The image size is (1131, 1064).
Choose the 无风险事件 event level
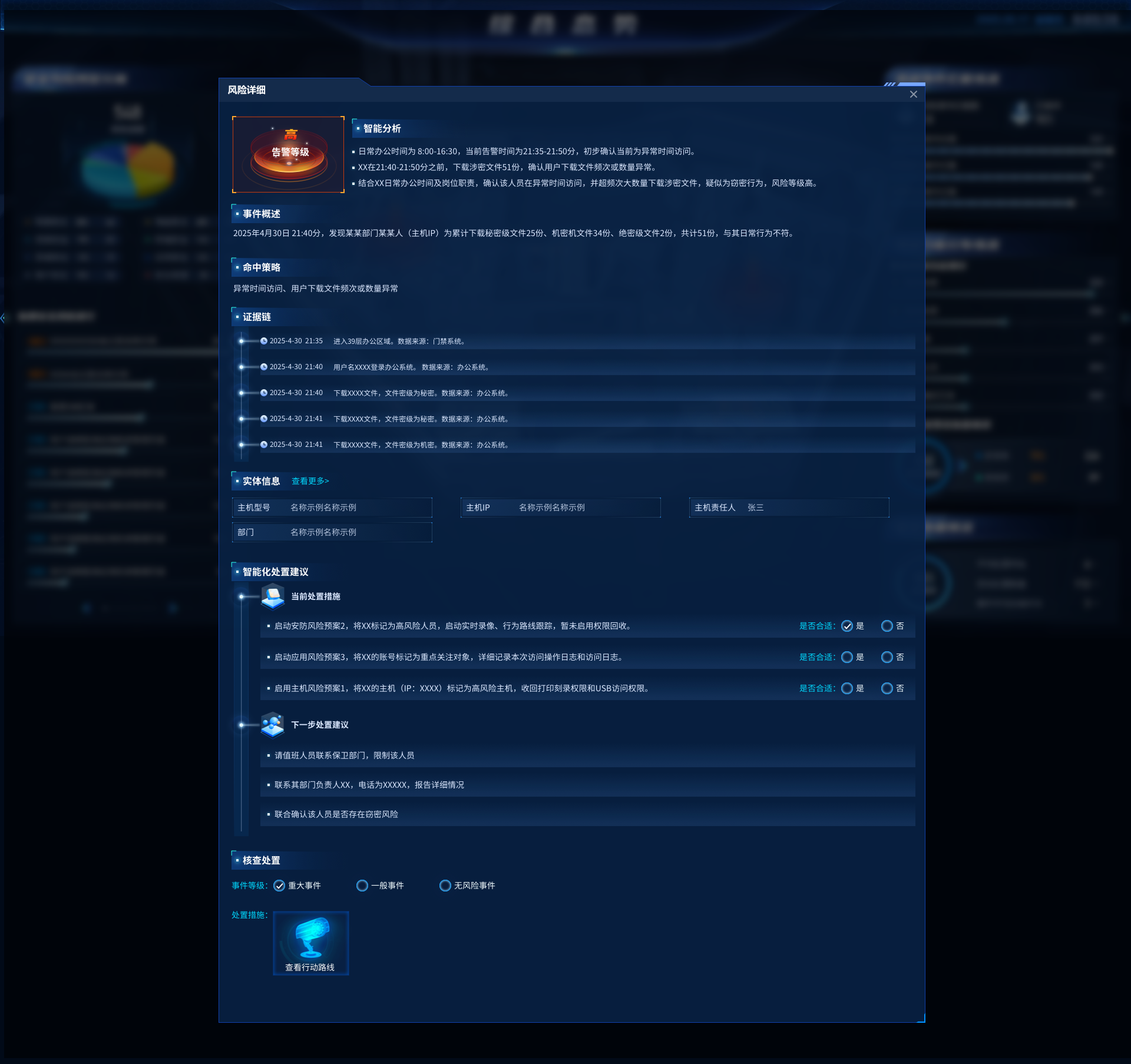pos(445,886)
